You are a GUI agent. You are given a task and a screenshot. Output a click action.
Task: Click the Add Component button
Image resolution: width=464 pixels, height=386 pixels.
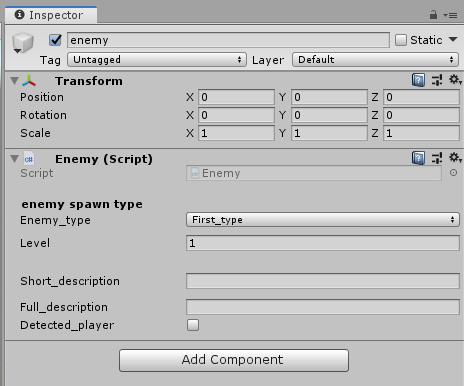[234, 360]
